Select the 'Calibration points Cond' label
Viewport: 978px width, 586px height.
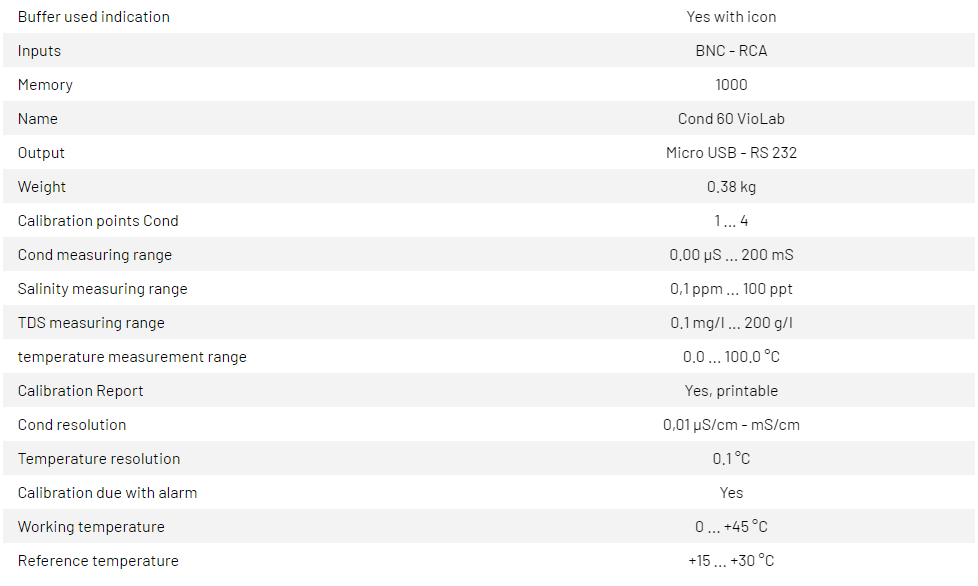[98, 221]
